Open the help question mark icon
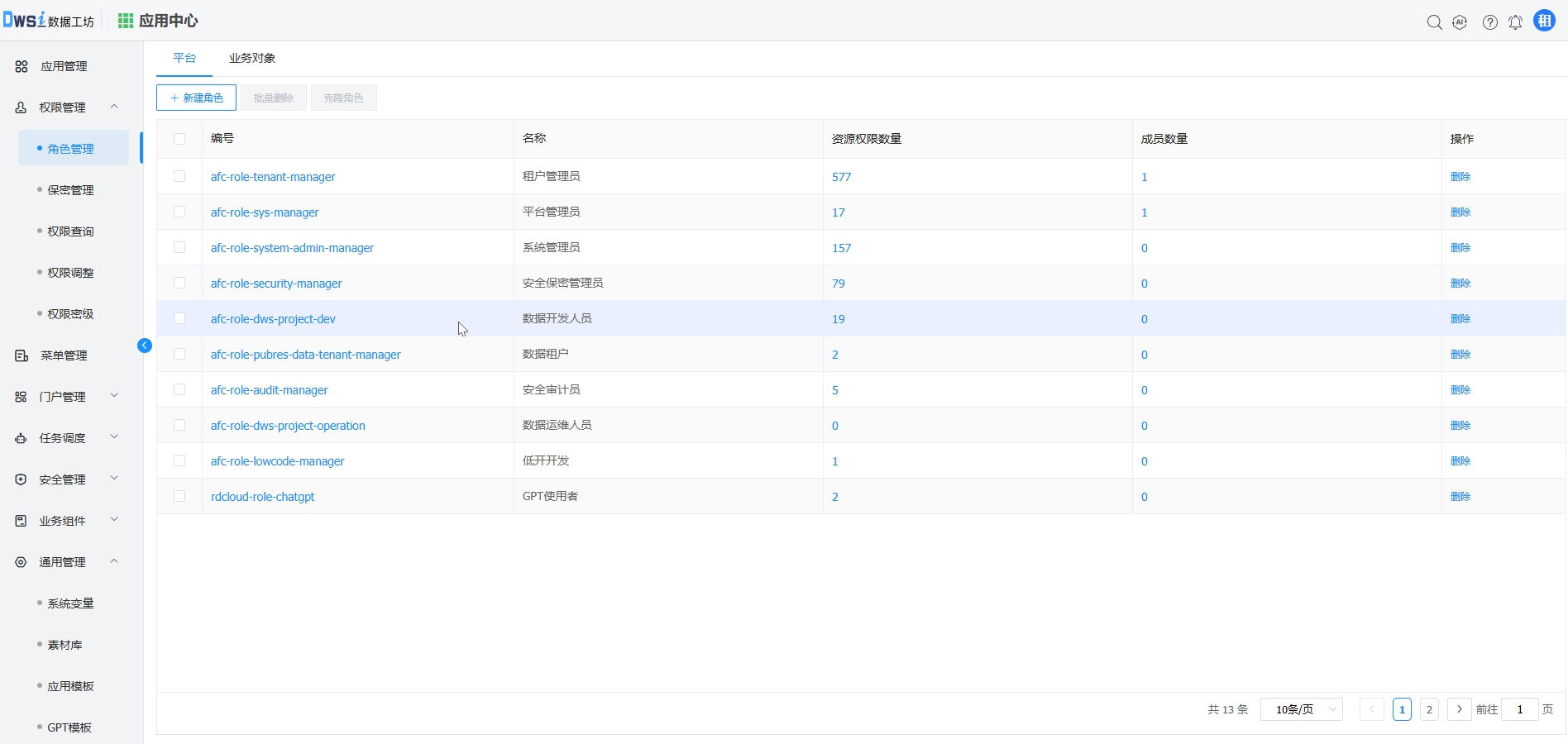Screen dimensions: 1568x744 [1489, 22]
